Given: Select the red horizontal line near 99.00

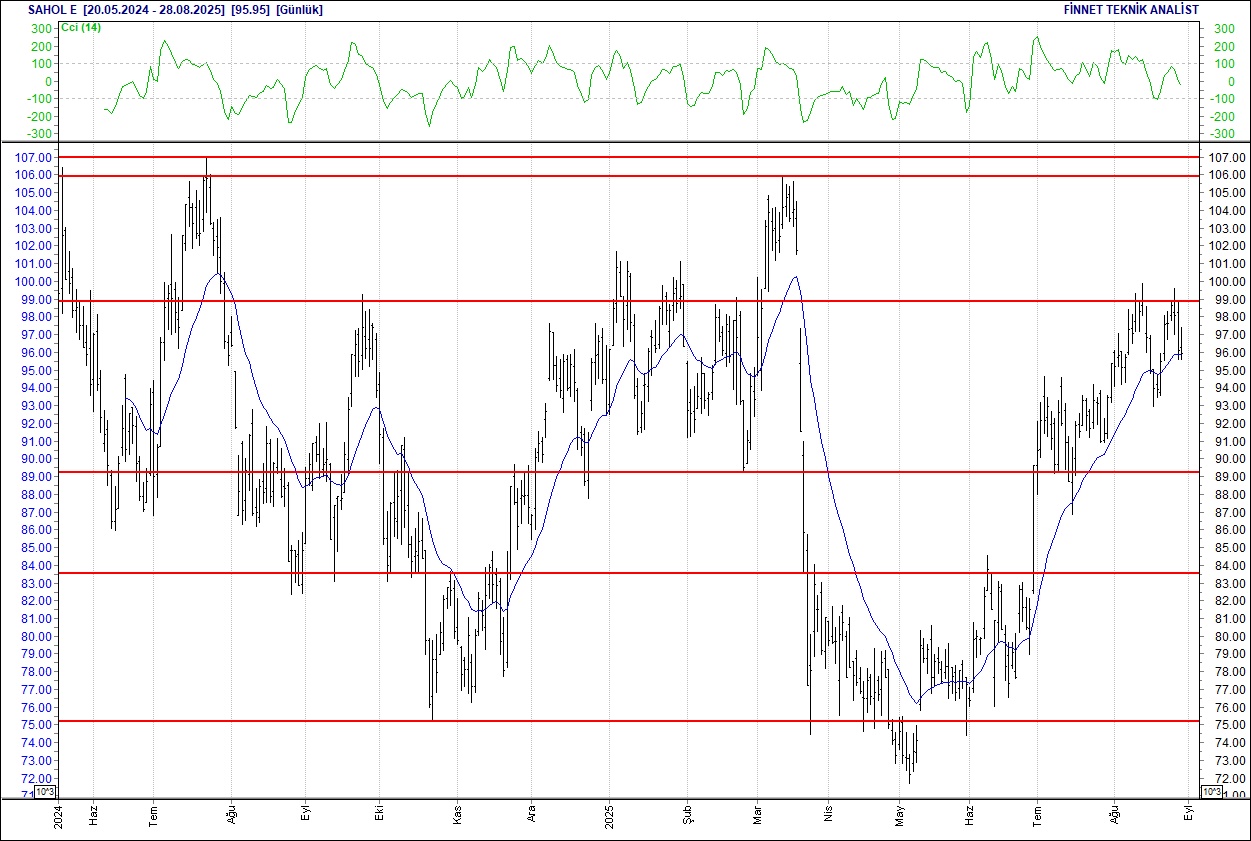Looking at the screenshot, I should click(x=629, y=301).
